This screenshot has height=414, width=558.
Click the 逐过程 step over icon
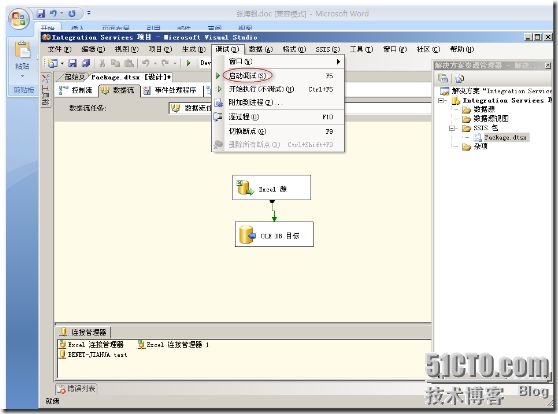218,117
